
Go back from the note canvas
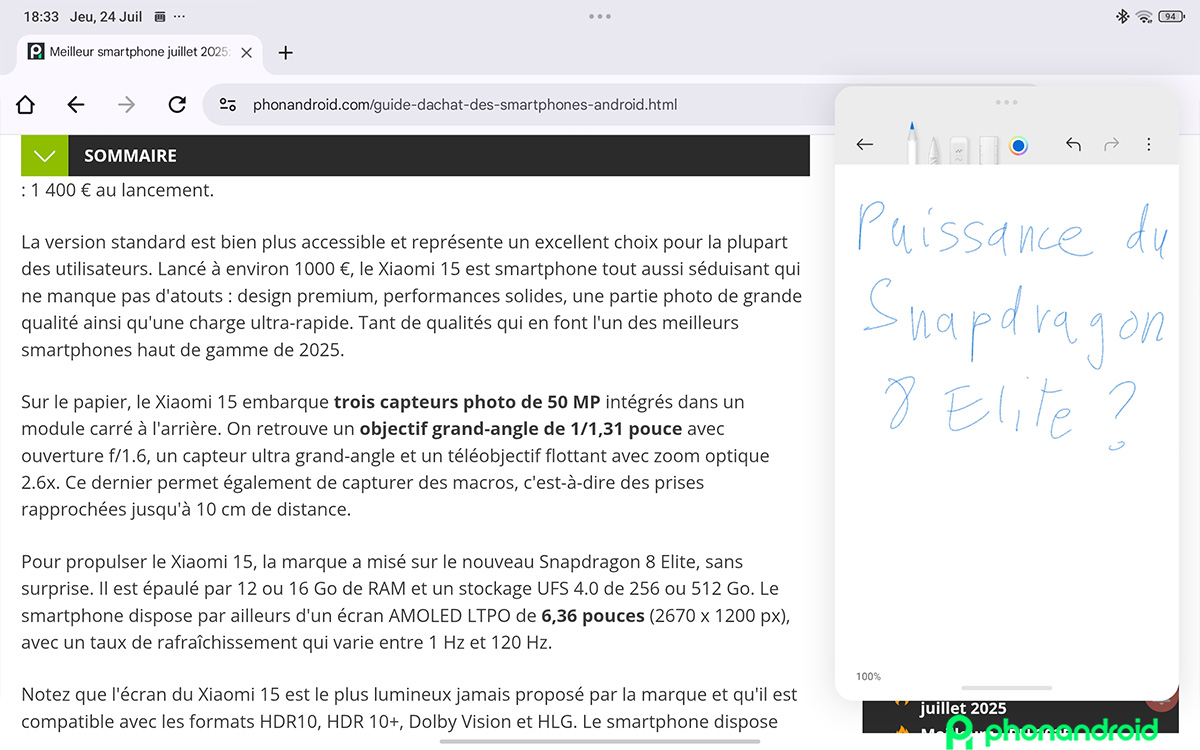coord(865,145)
